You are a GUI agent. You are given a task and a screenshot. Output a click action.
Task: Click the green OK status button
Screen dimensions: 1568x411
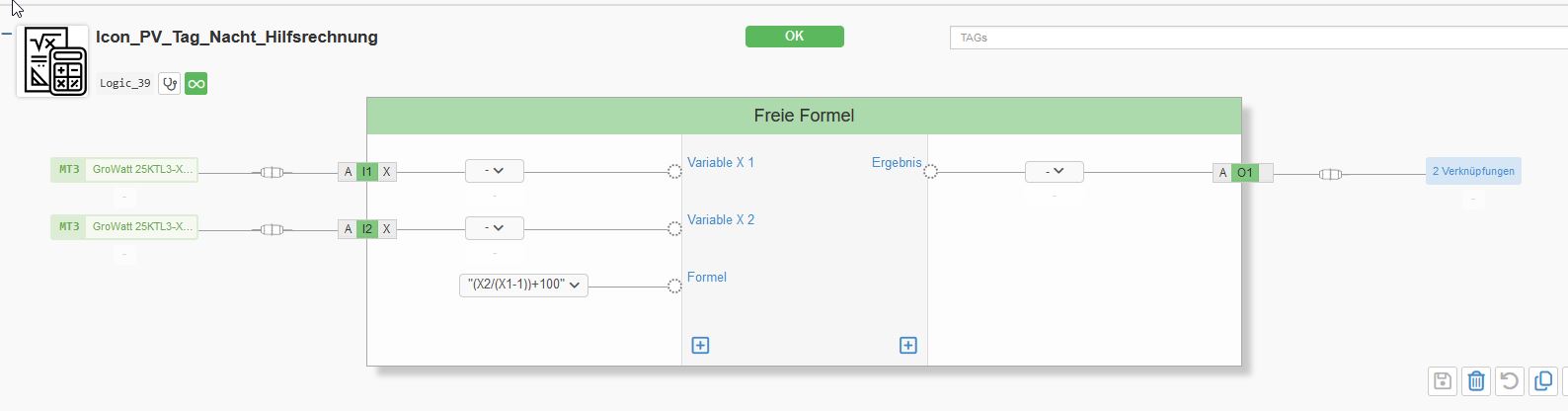pyautogui.click(x=794, y=37)
